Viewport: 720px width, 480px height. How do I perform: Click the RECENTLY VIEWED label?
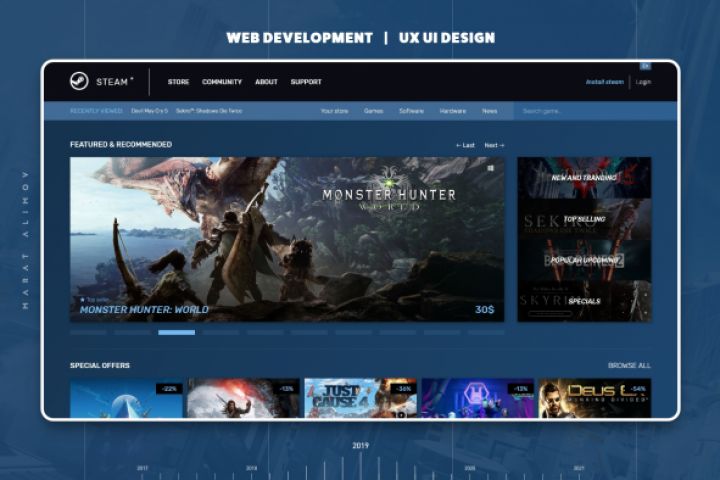96,111
